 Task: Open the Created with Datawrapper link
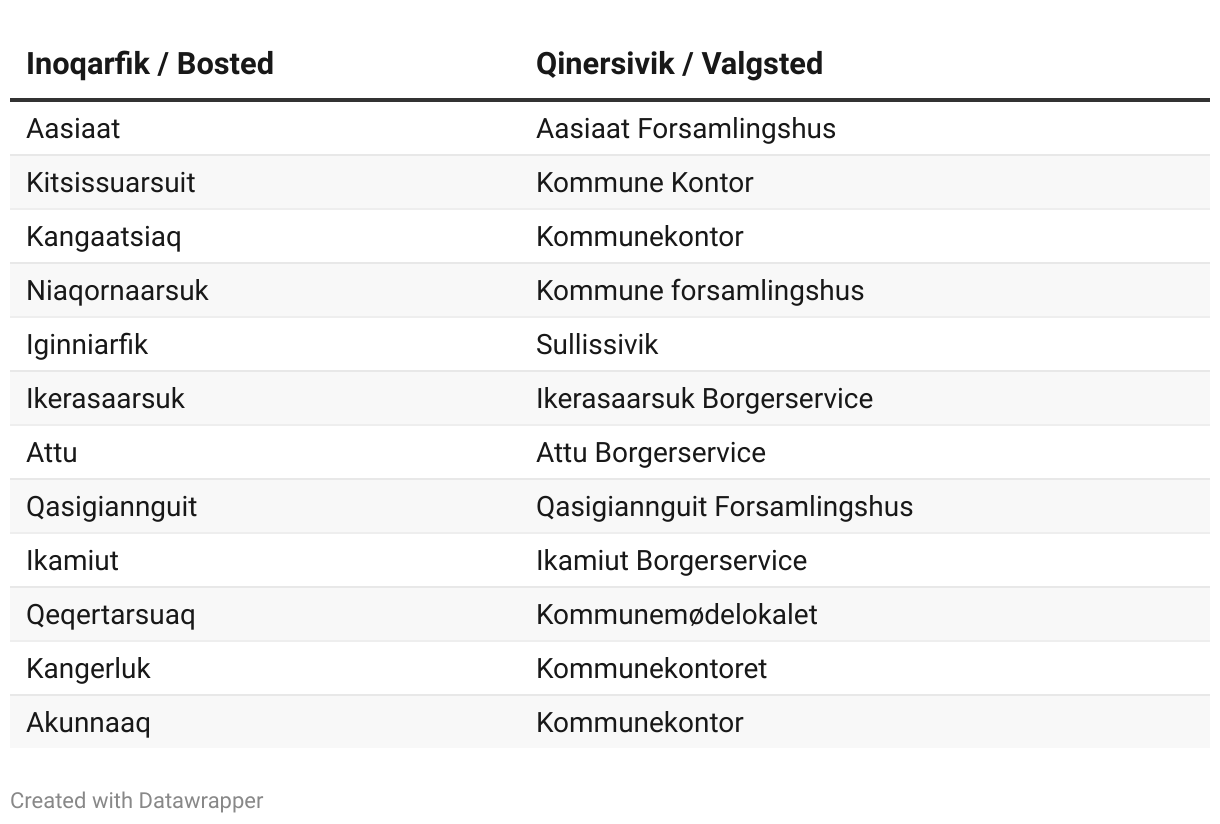coord(137,800)
